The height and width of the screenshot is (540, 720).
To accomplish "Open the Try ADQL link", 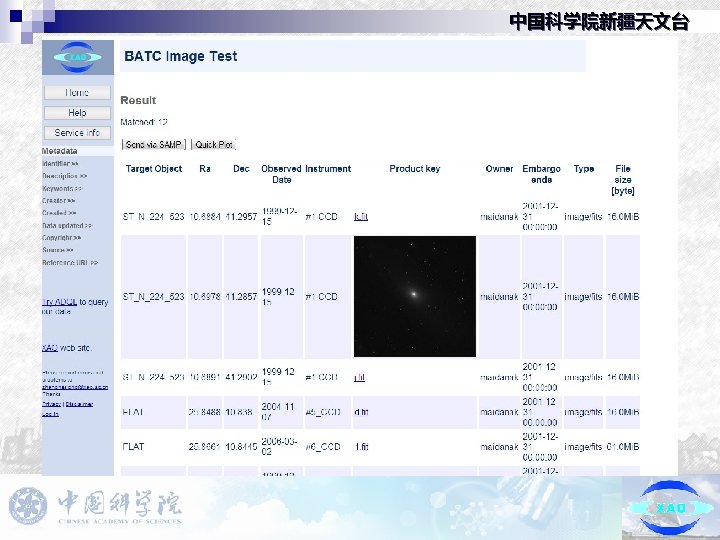I will (59, 302).
